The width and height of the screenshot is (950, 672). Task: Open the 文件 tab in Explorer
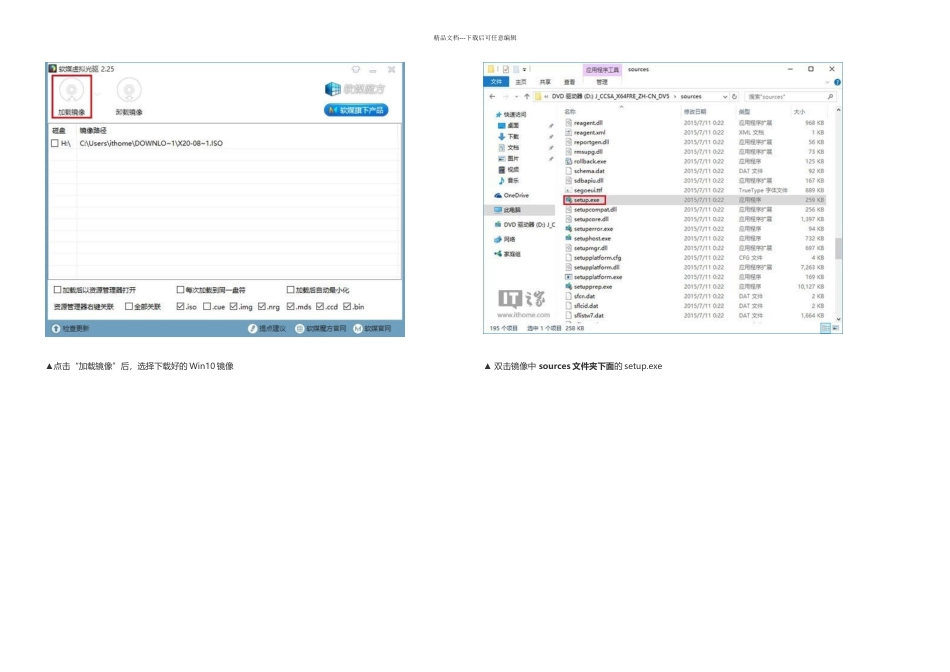tap(497, 82)
